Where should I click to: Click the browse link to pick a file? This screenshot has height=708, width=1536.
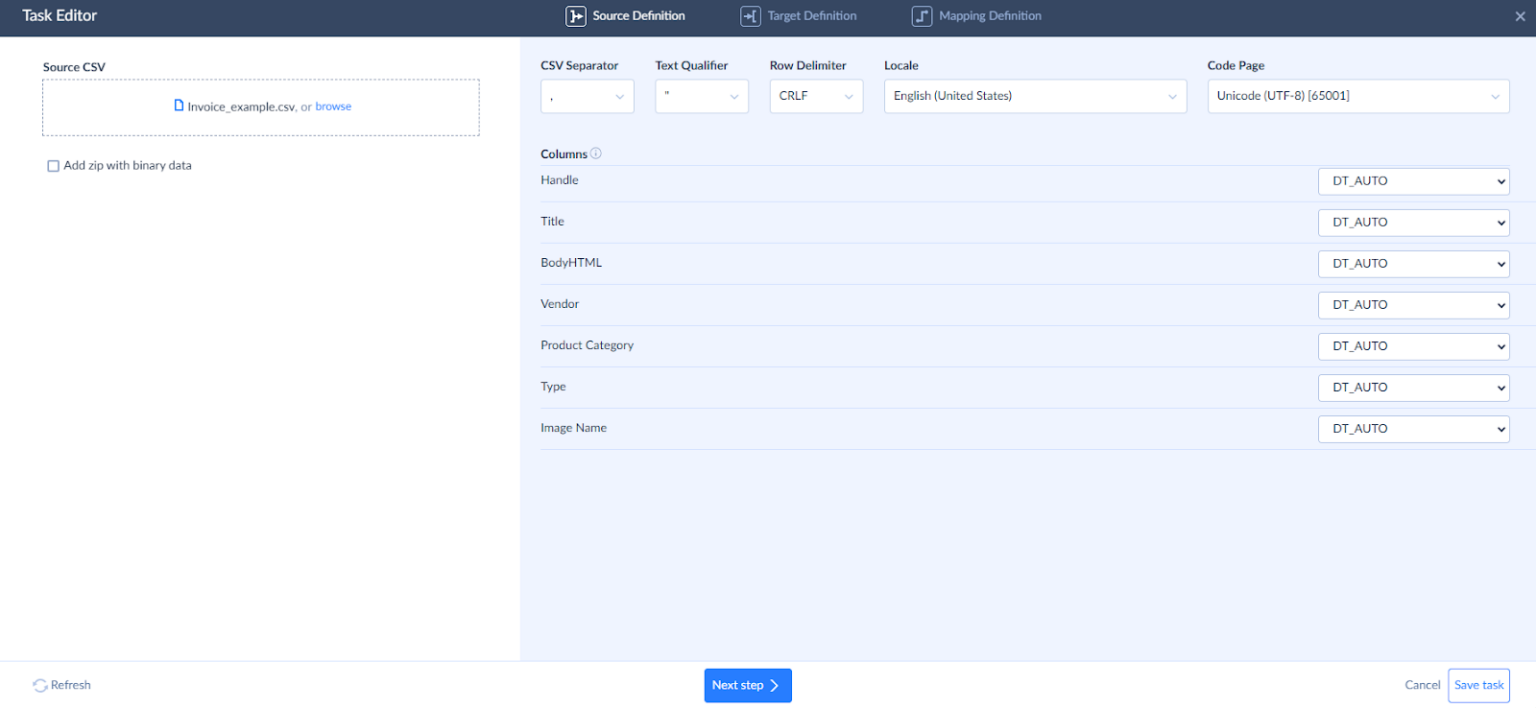click(x=333, y=106)
